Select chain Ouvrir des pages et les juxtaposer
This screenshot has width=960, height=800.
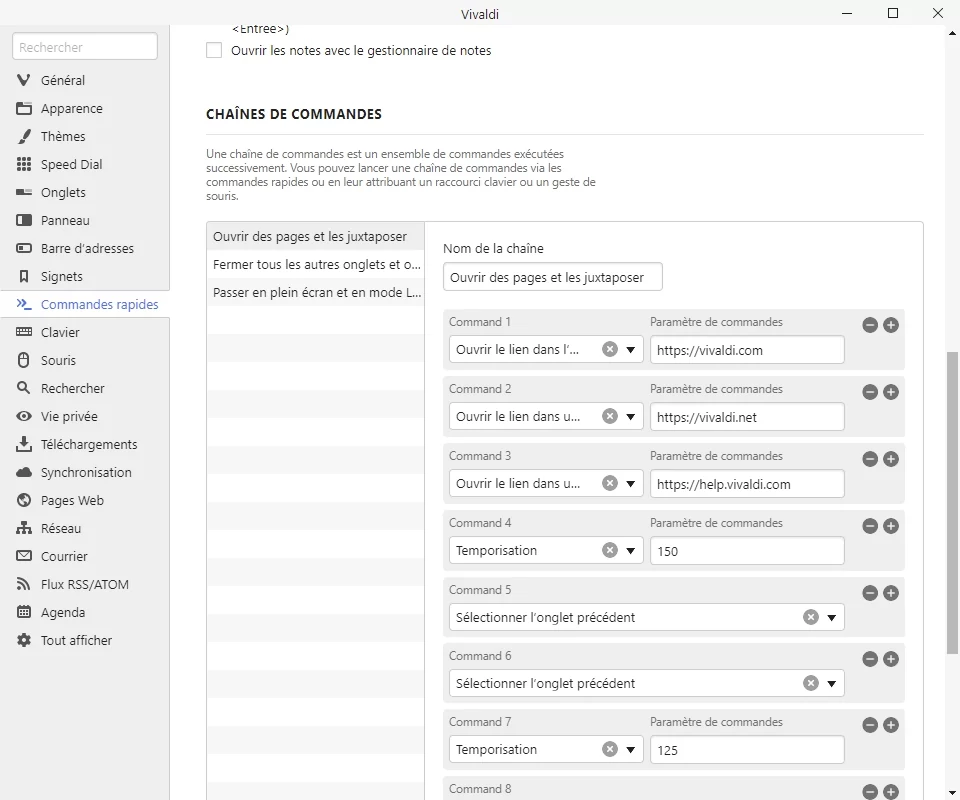pyautogui.click(x=315, y=237)
